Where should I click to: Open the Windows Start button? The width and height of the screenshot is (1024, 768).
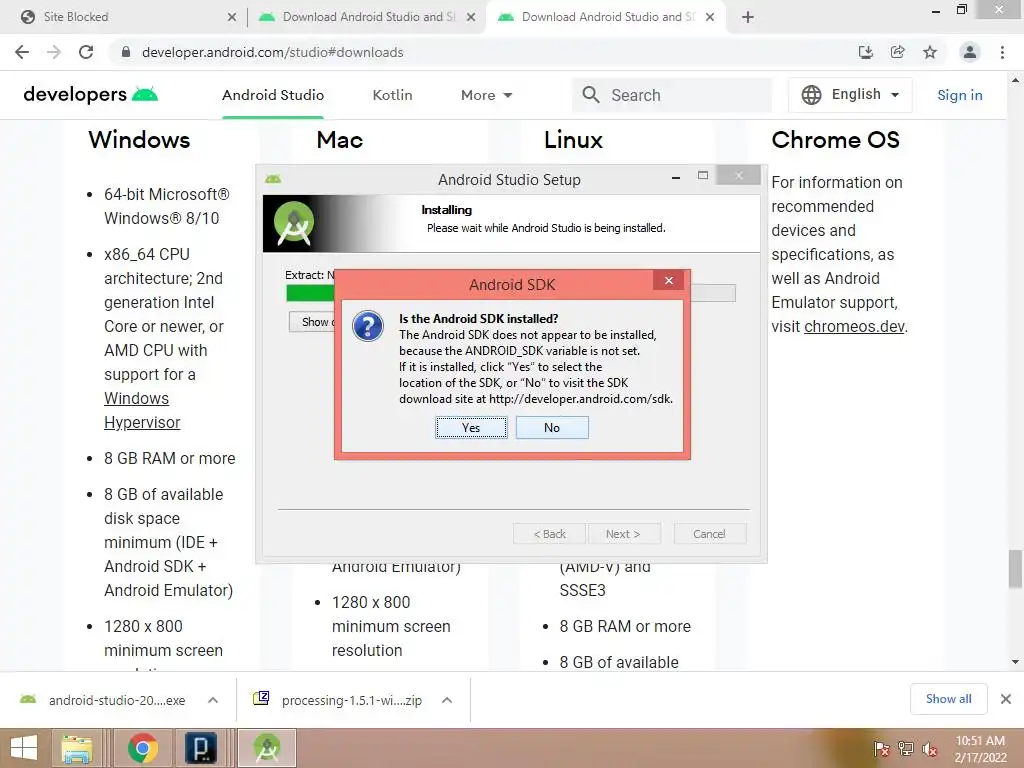[x=24, y=748]
